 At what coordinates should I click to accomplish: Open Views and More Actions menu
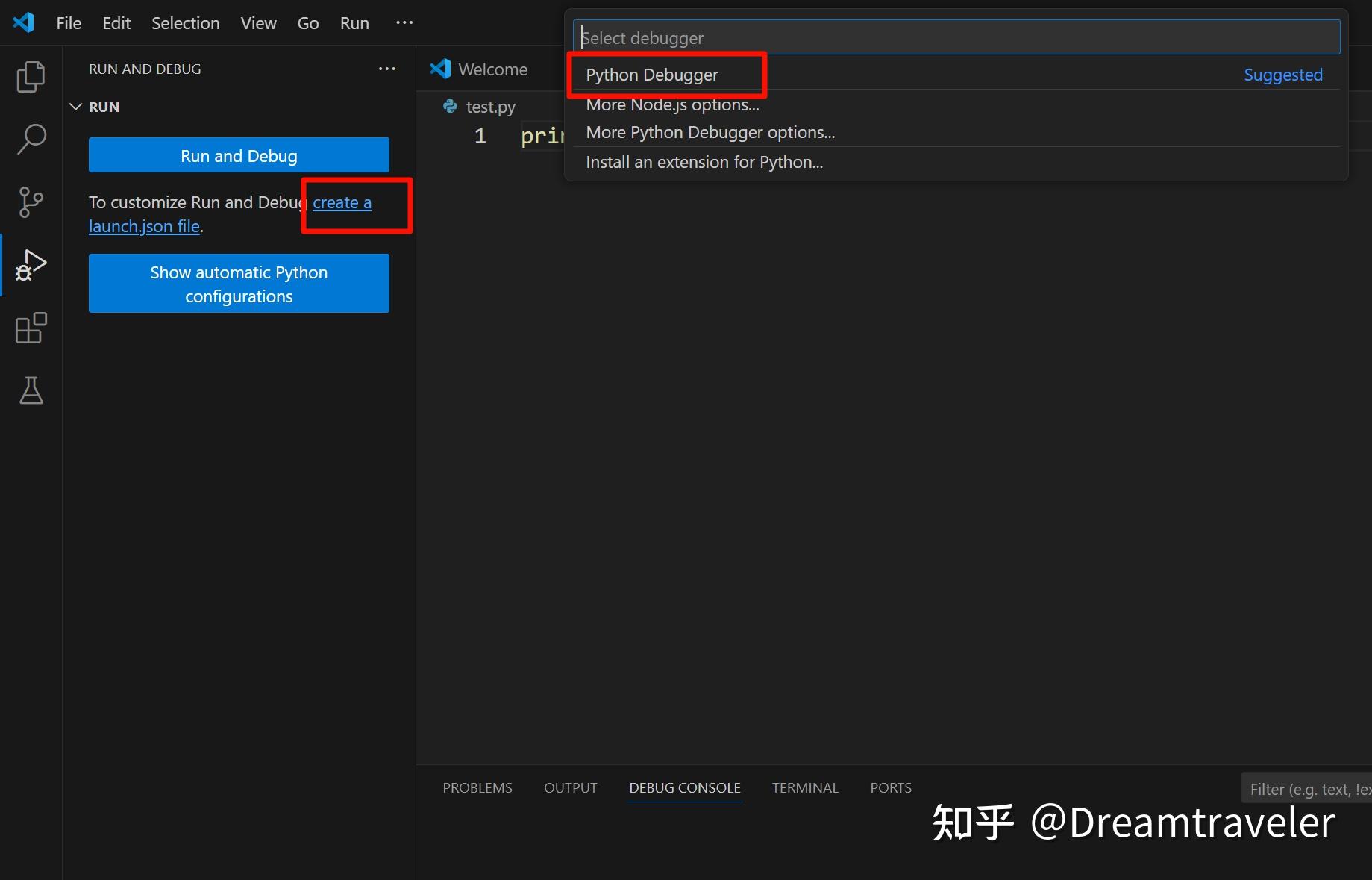386,68
